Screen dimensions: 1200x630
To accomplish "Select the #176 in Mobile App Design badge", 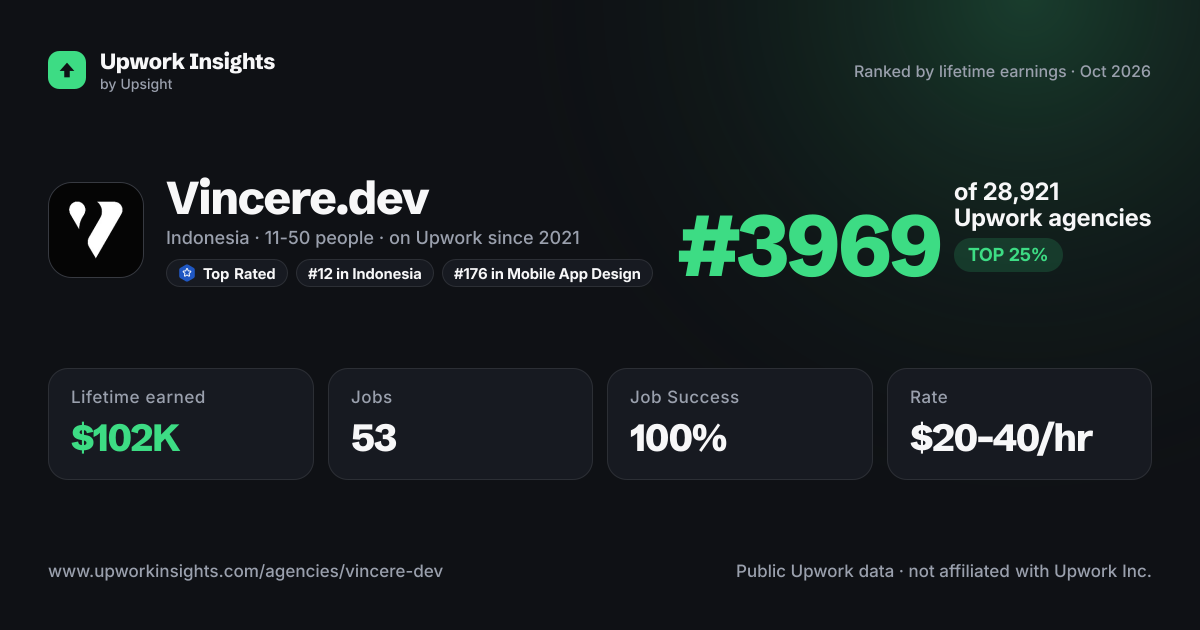I will coord(548,273).
